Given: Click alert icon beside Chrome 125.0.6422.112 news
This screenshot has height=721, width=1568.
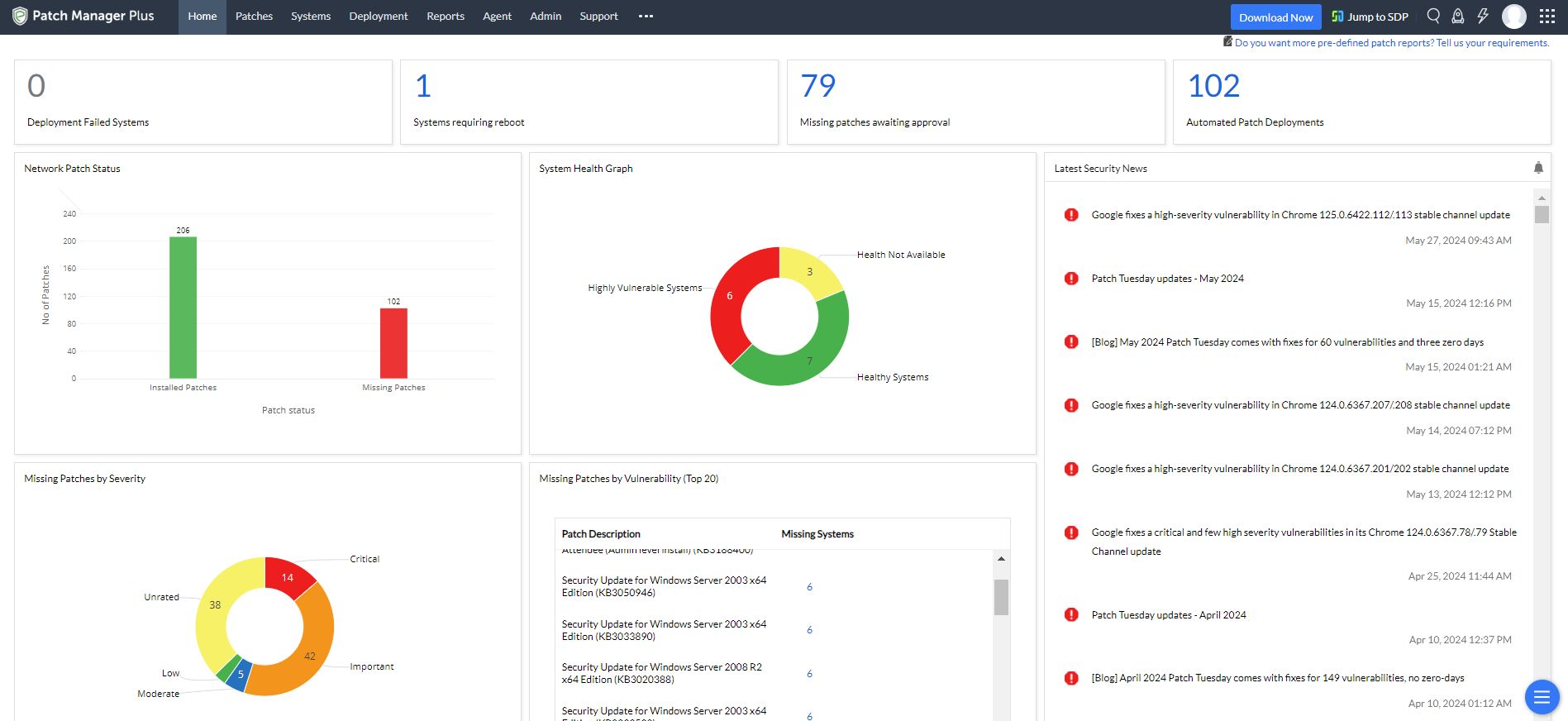Looking at the screenshot, I should 1071,215.
